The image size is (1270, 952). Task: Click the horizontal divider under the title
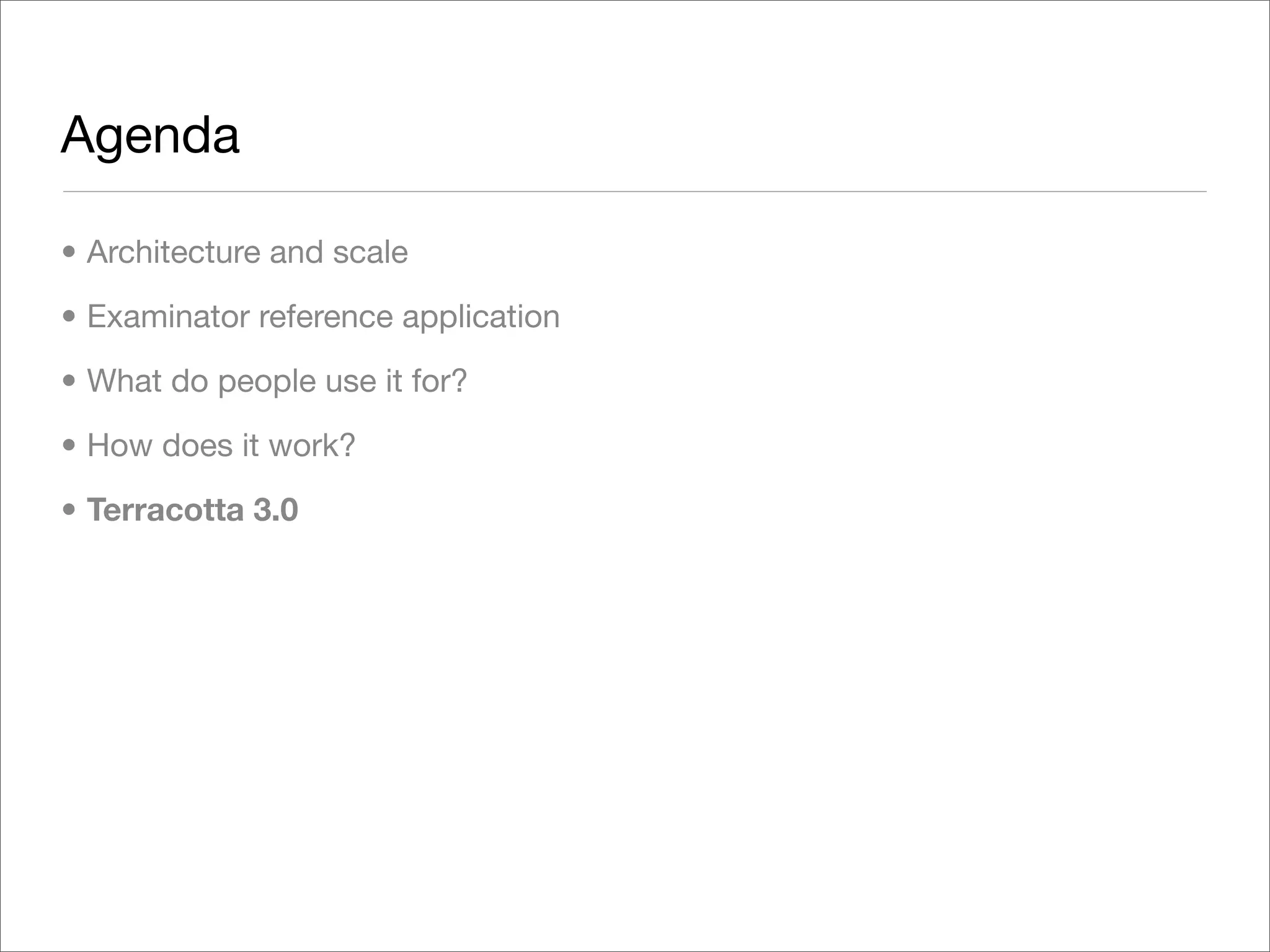pos(634,192)
